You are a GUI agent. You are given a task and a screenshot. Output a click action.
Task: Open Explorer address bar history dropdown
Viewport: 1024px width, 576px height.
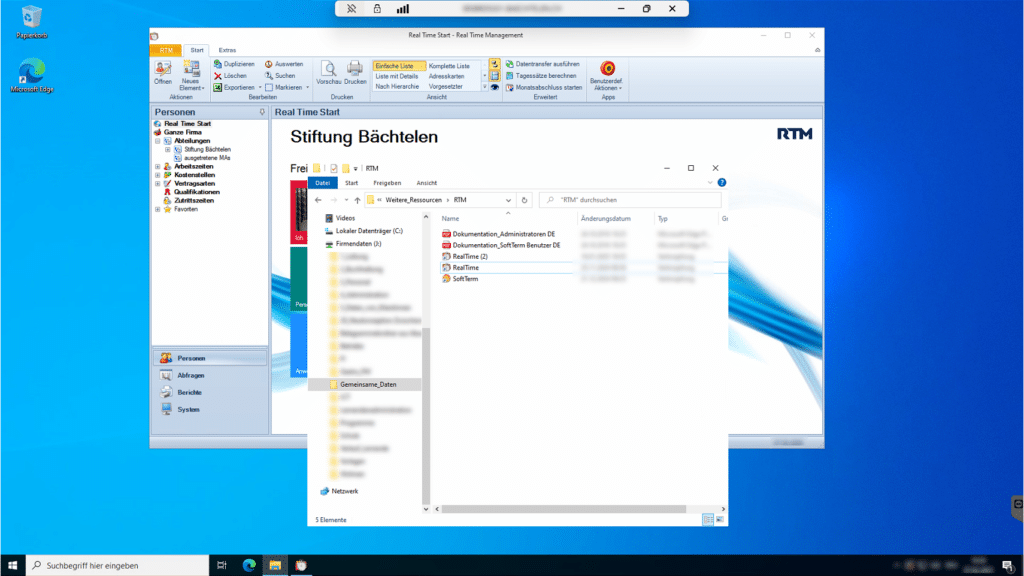pyautogui.click(x=508, y=200)
